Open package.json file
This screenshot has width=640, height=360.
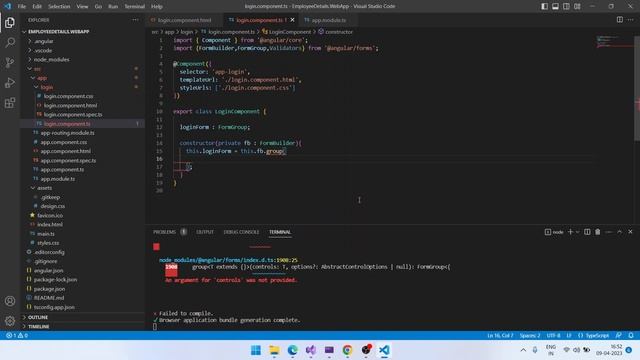click(49, 289)
